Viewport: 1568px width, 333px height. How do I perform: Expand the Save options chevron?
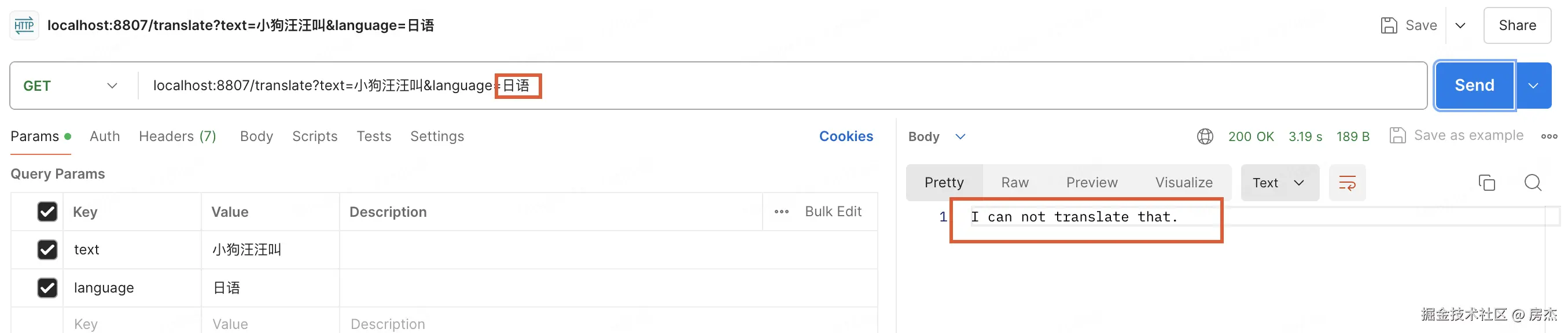click(x=1460, y=25)
